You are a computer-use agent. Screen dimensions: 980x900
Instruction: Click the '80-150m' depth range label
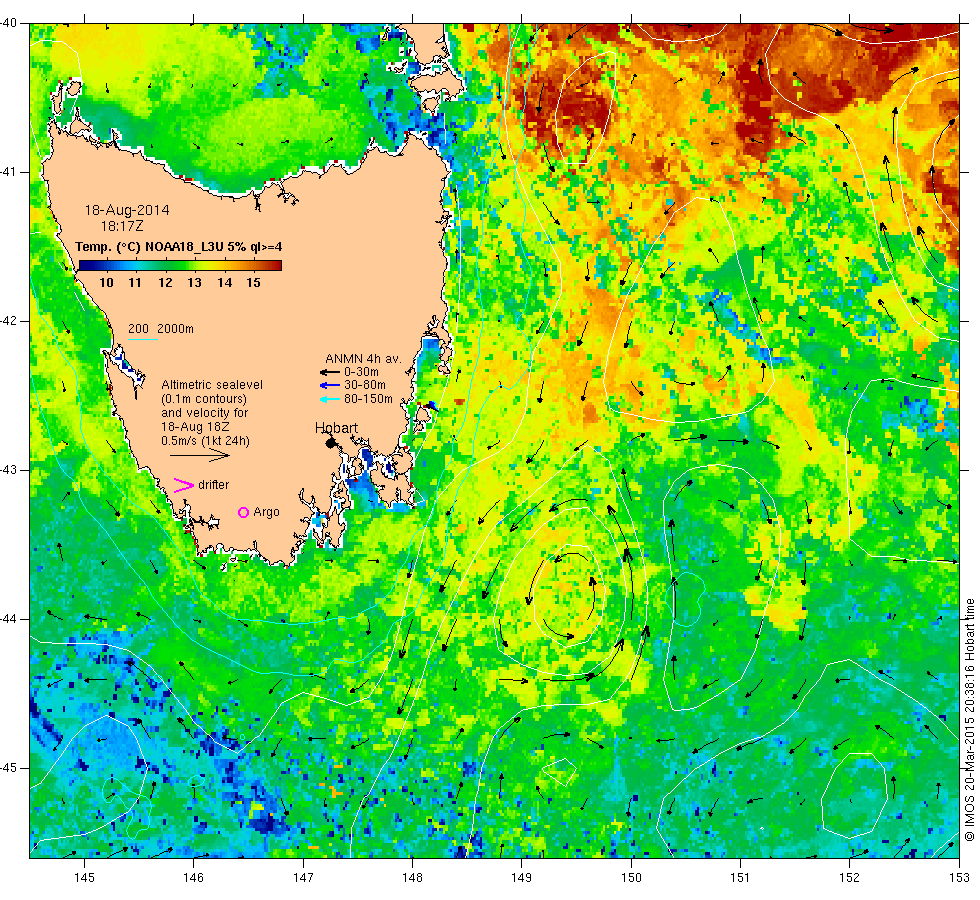(368, 399)
